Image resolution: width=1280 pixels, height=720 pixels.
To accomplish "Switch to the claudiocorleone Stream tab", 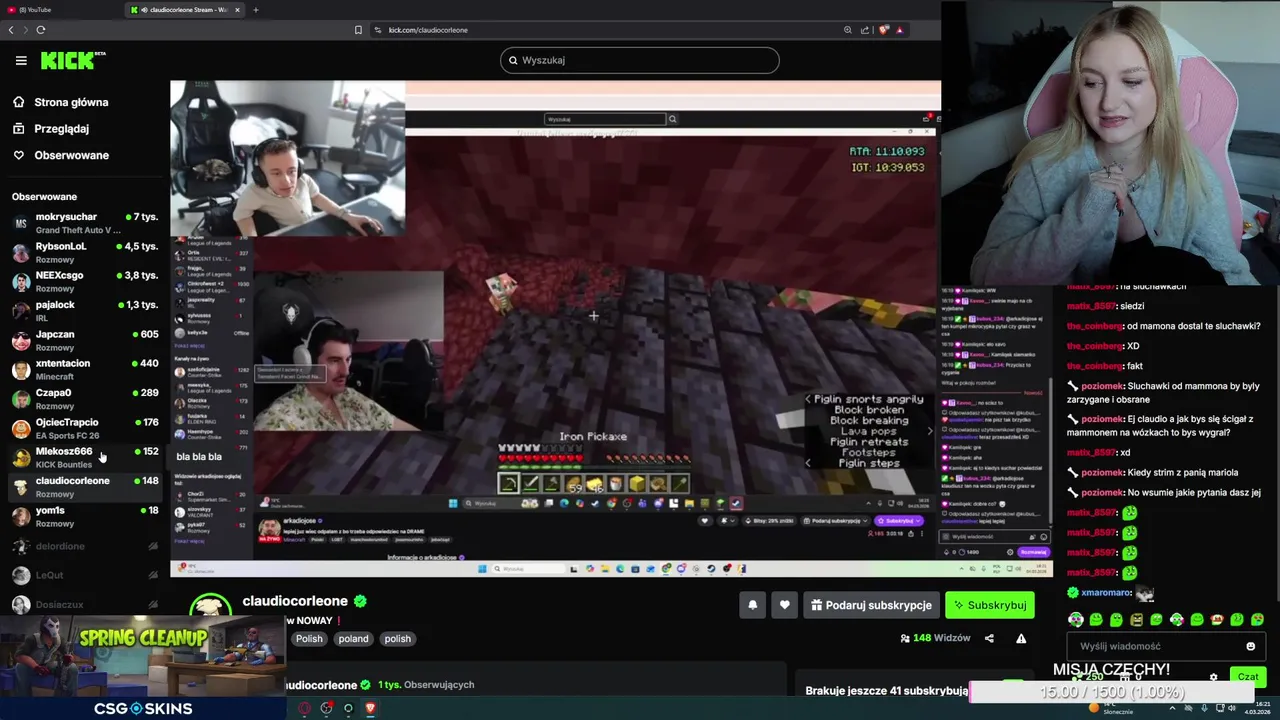I will [183, 10].
